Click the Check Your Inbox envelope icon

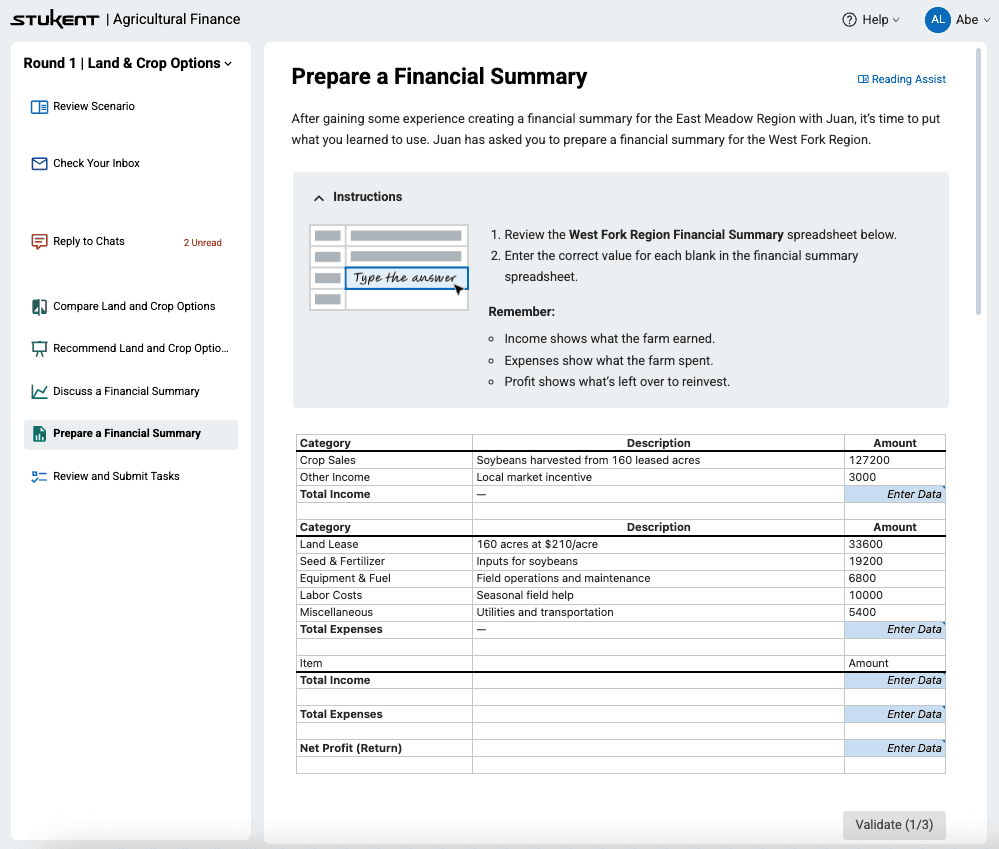[x=39, y=164]
